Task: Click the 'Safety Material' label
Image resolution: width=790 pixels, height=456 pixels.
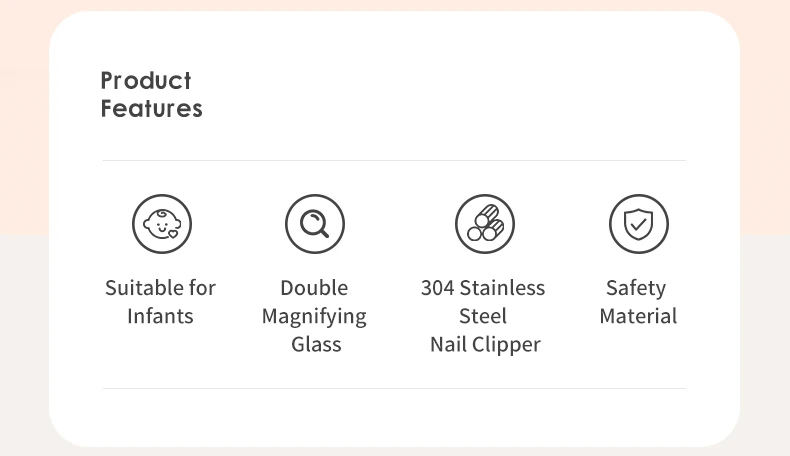Action: pyautogui.click(x=638, y=302)
